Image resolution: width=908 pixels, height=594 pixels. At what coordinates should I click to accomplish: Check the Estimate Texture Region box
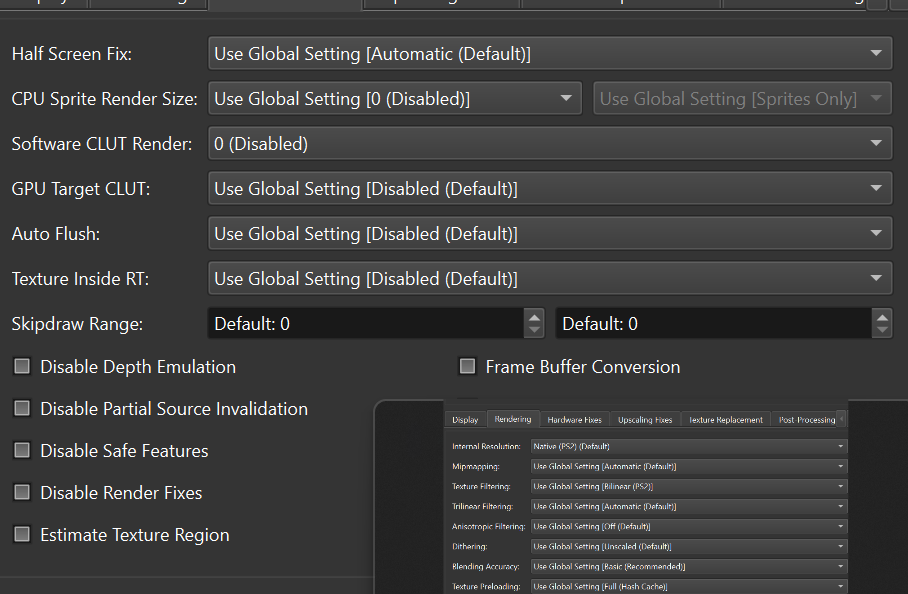coord(22,535)
